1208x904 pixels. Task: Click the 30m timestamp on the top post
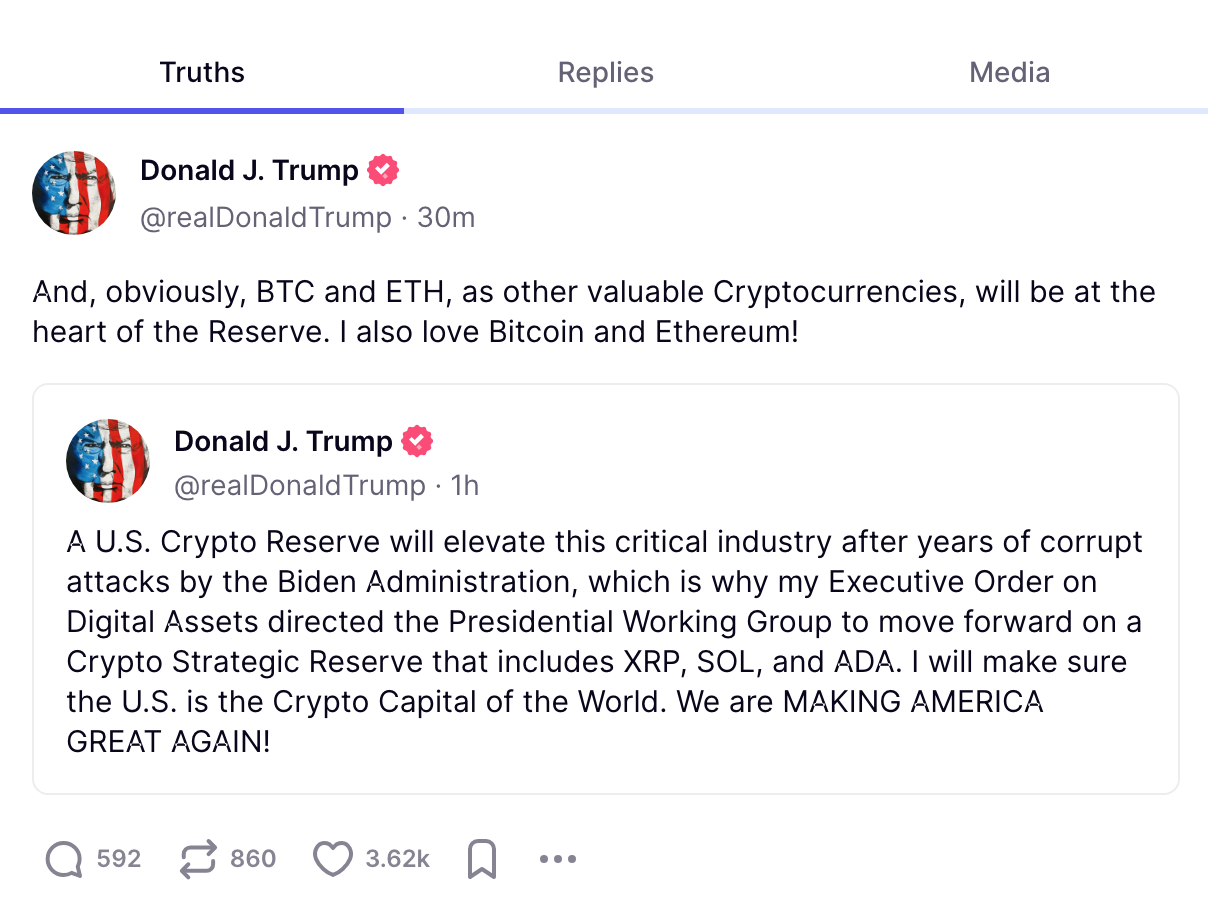coord(446,217)
